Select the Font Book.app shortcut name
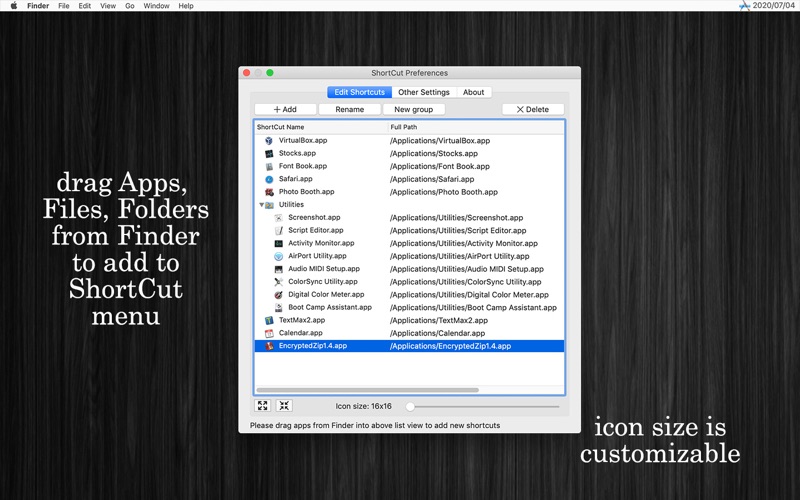The width and height of the screenshot is (800, 500). click(x=303, y=166)
